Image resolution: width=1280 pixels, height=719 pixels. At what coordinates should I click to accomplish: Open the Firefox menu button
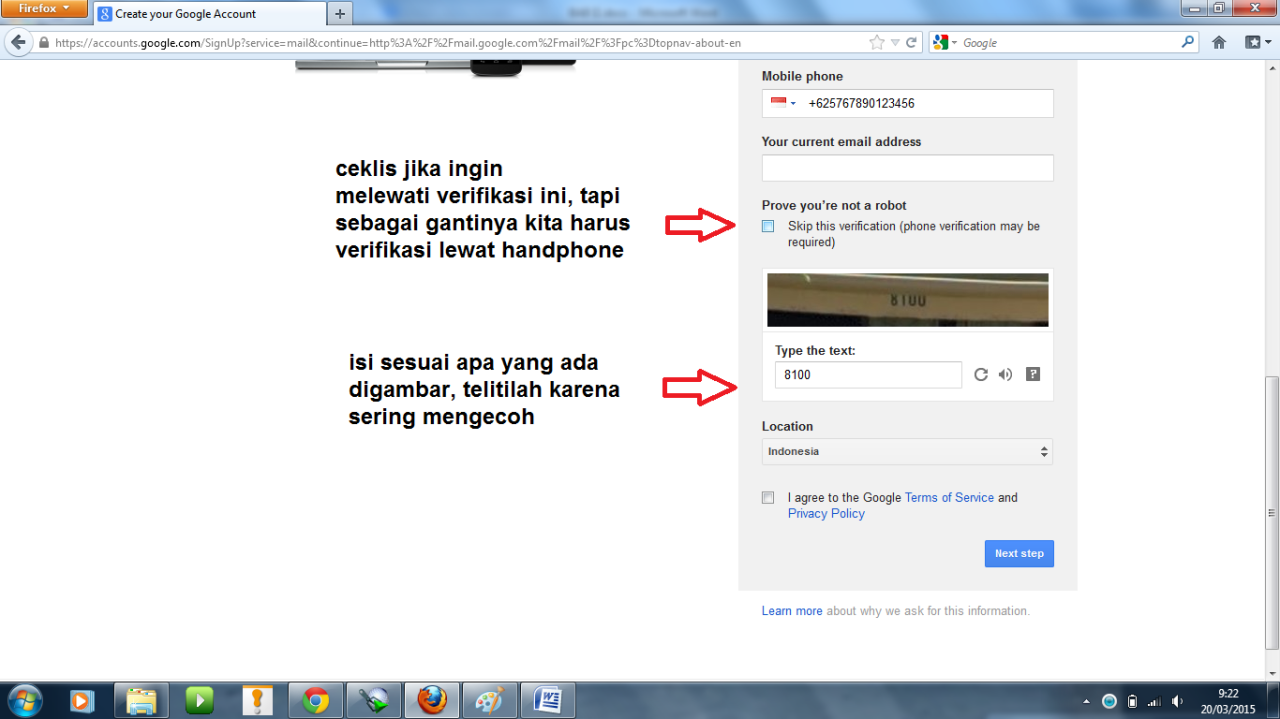[44, 9]
